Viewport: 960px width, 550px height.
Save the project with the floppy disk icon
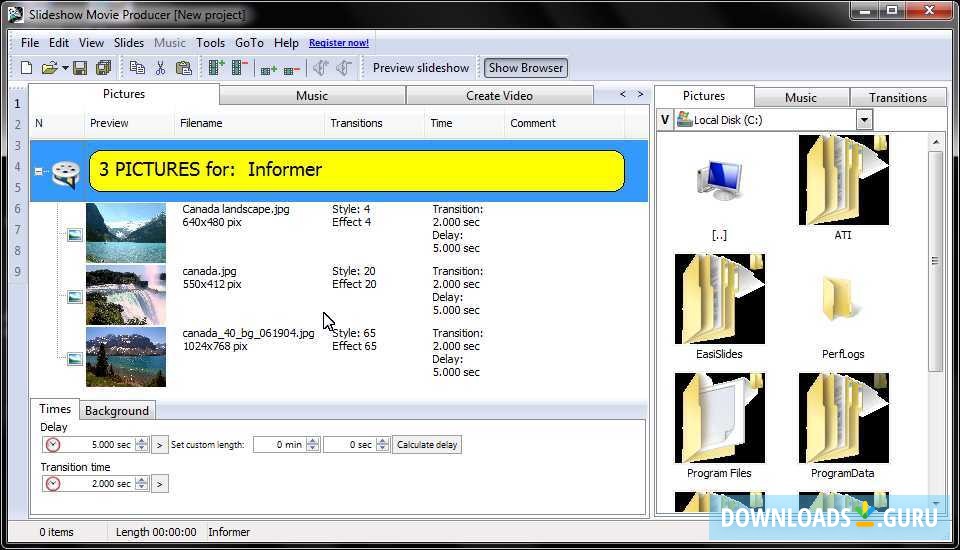[80, 68]
